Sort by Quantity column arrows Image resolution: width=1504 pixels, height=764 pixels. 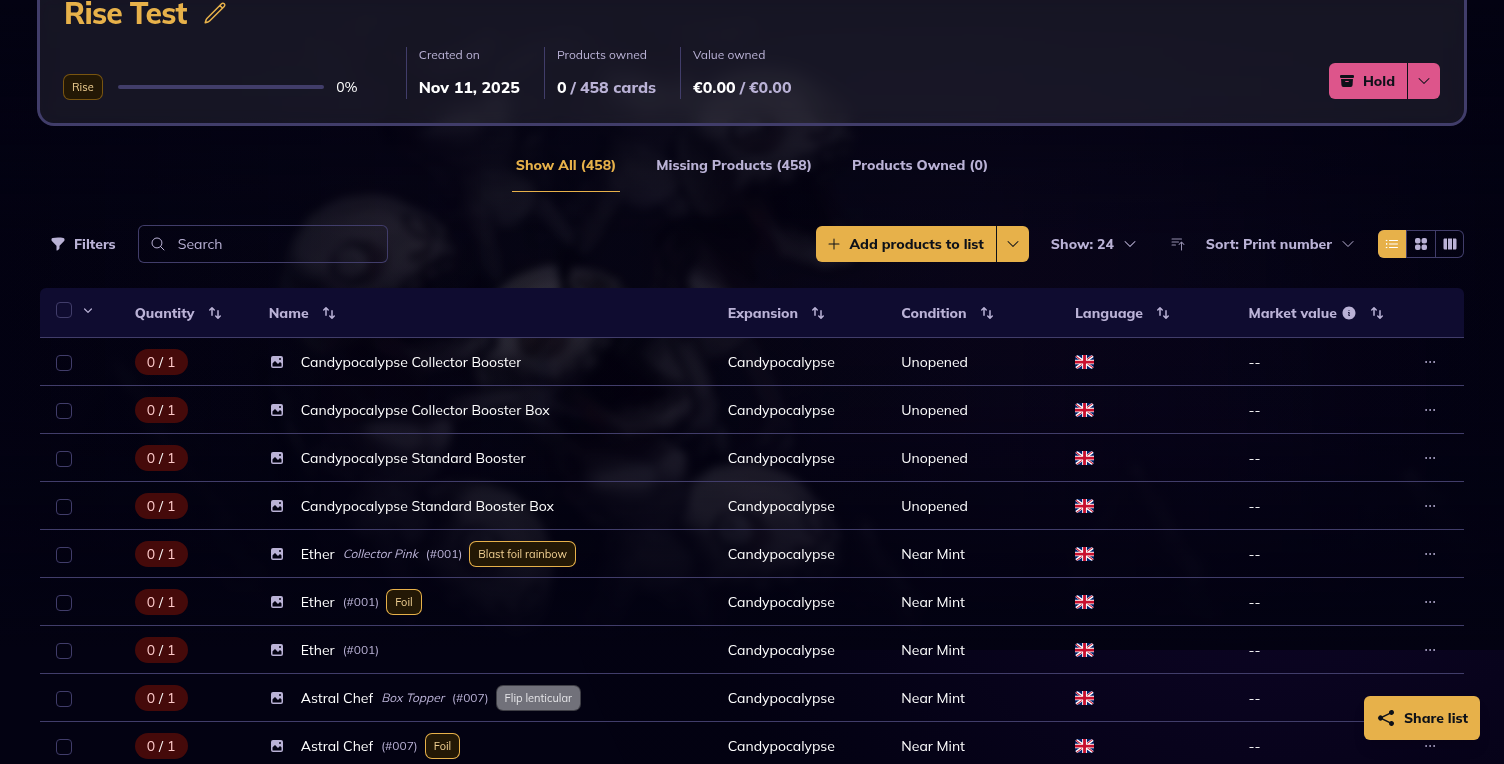click(215, 313)
